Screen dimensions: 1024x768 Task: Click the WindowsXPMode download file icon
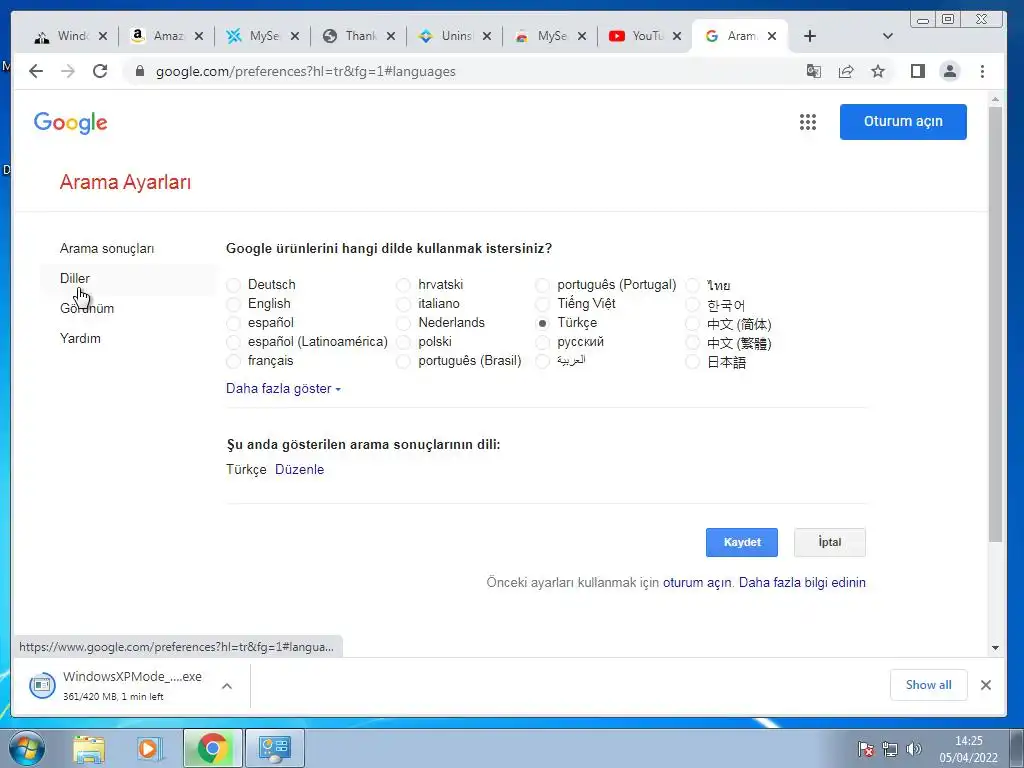[42, 685]
